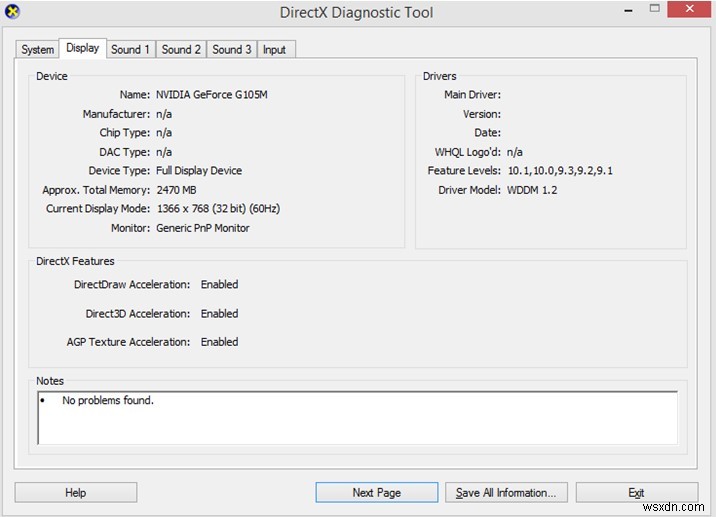Click the 'Device' group heading
716x517 pixels.
[x=52, y=76]
